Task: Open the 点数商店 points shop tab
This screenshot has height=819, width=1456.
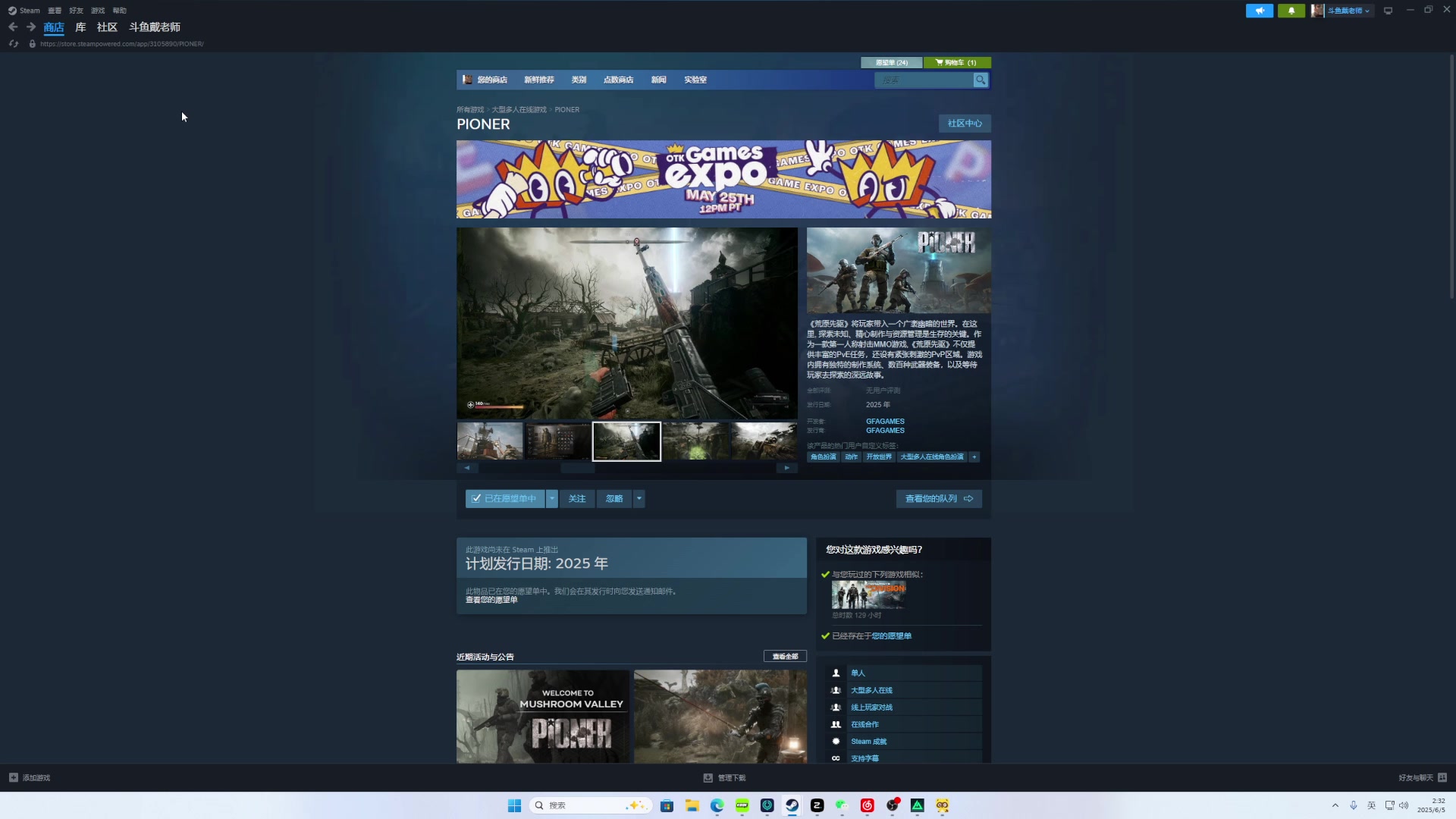Action: (618, 80)
